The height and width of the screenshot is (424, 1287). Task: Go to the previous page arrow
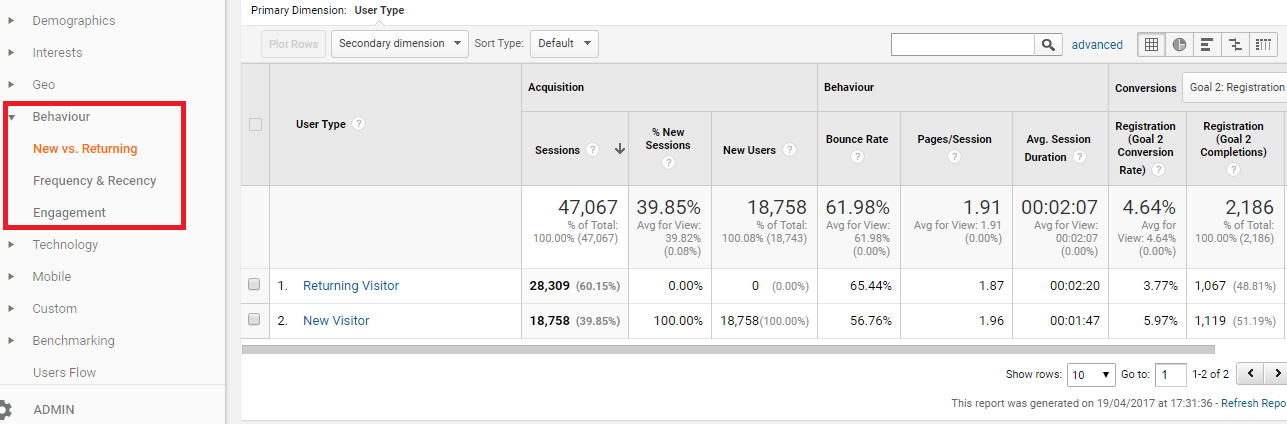(x=1249, y=374)
